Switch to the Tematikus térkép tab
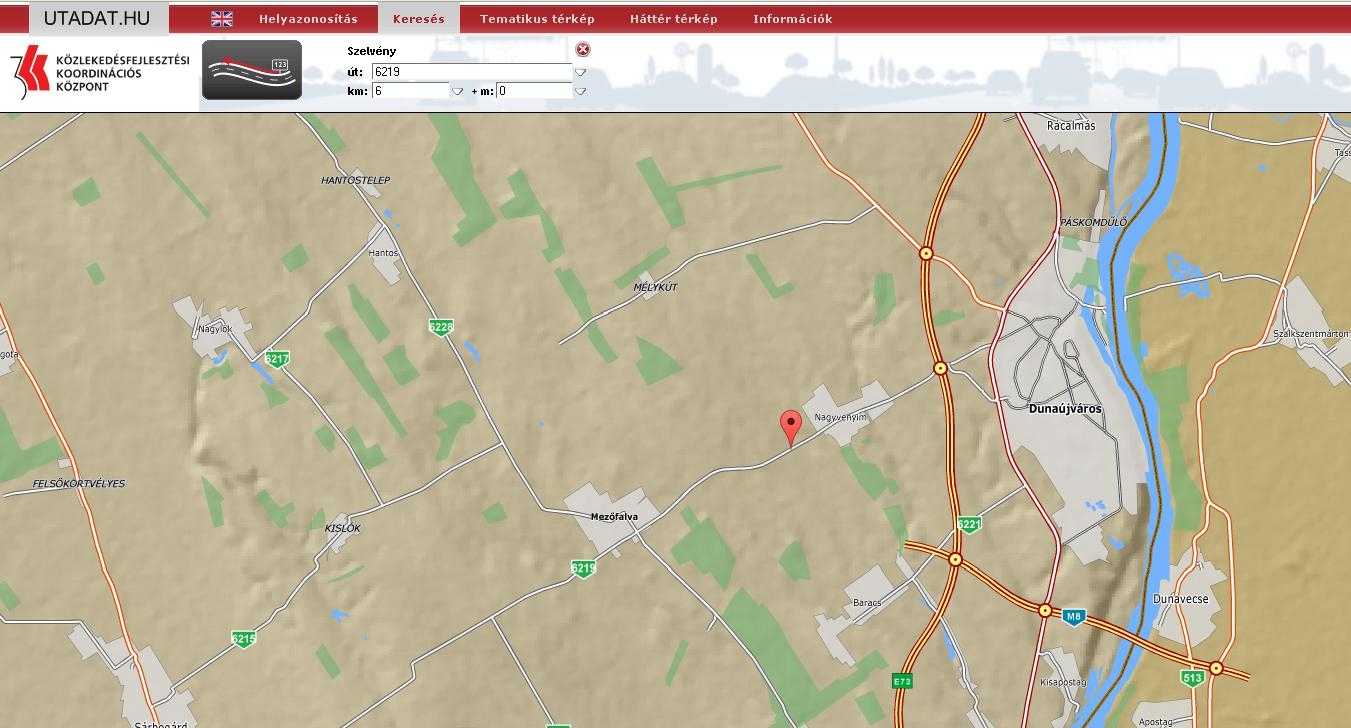The width and height of the screenshot is (1351, 728). 537,19
